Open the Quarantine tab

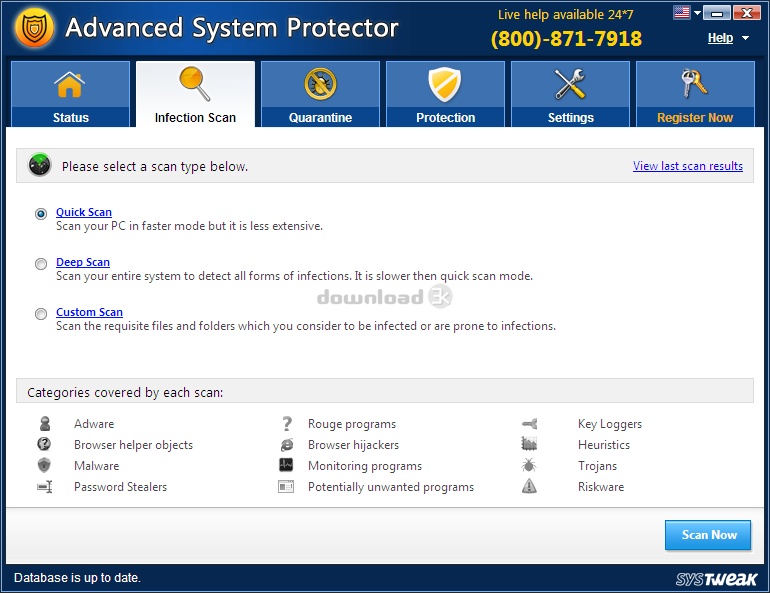pyautogui.click(x=320, y=94)
